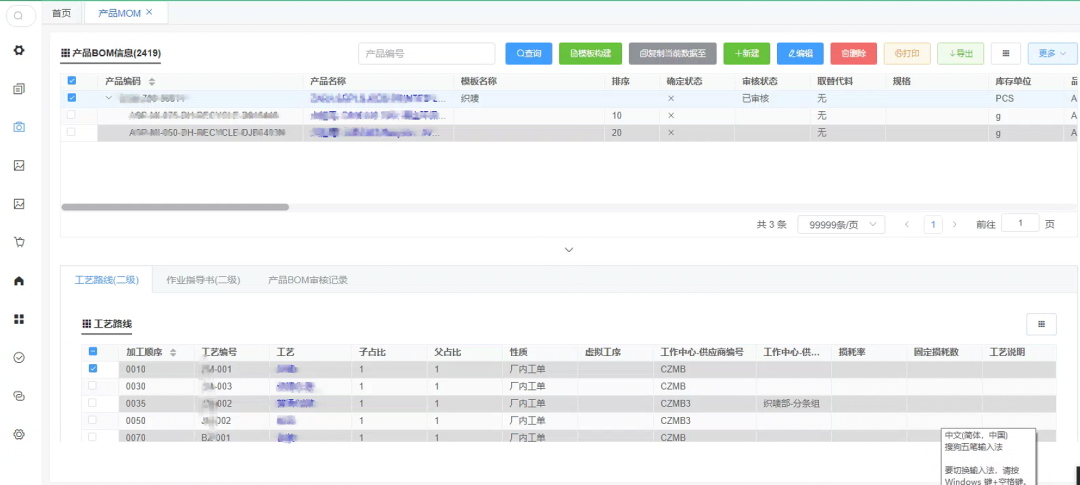
Task: Collapse the first BOM tree row
Action: click(x=108, y=99)
